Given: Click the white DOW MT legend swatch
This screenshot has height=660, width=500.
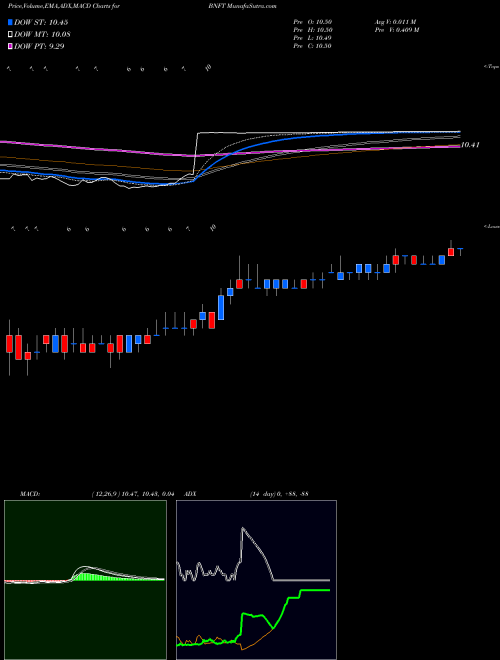Looking at the screenshot, I should pos(10,34).
